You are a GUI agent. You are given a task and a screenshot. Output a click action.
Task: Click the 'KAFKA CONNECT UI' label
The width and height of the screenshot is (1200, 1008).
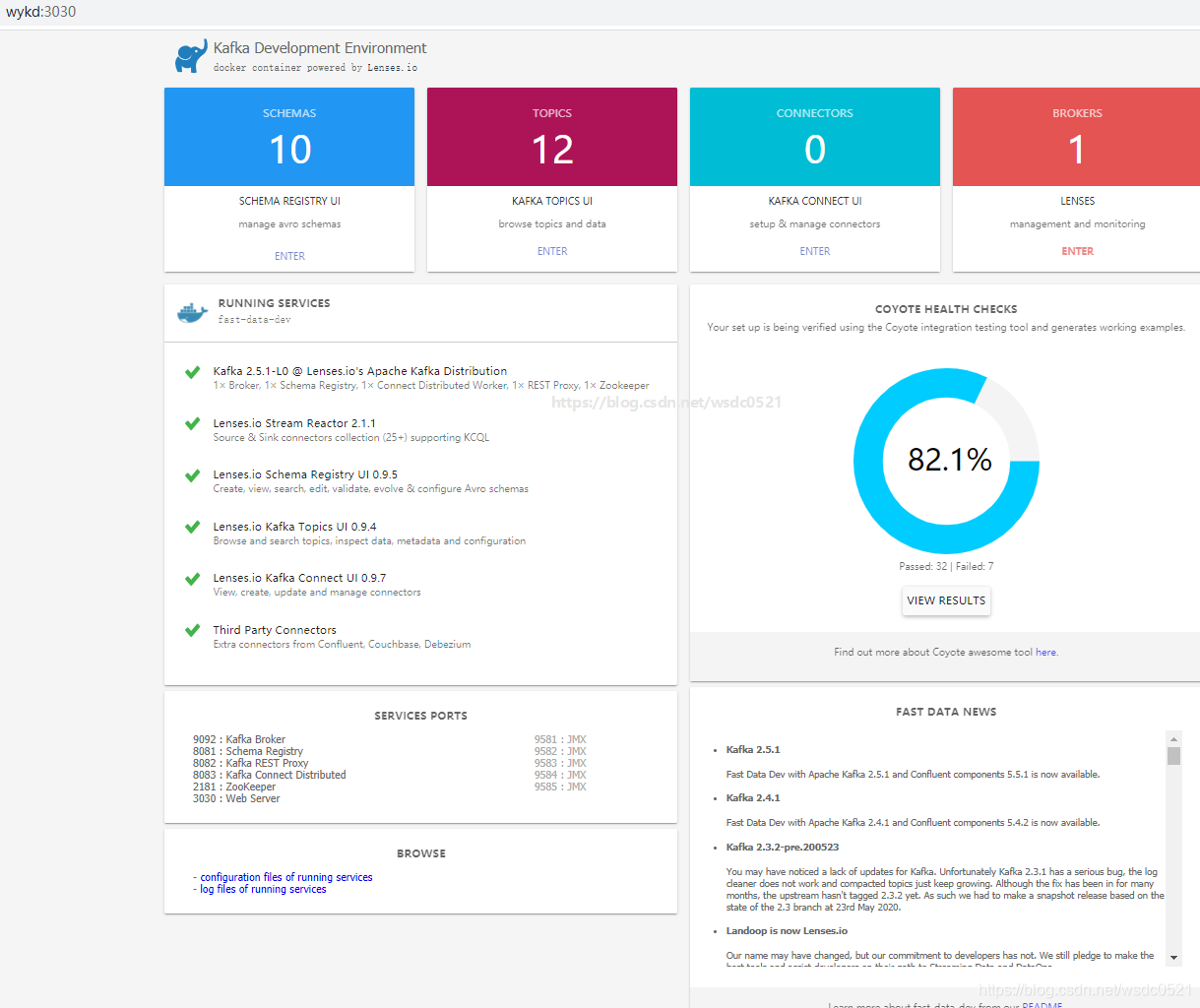pos(815,201)
